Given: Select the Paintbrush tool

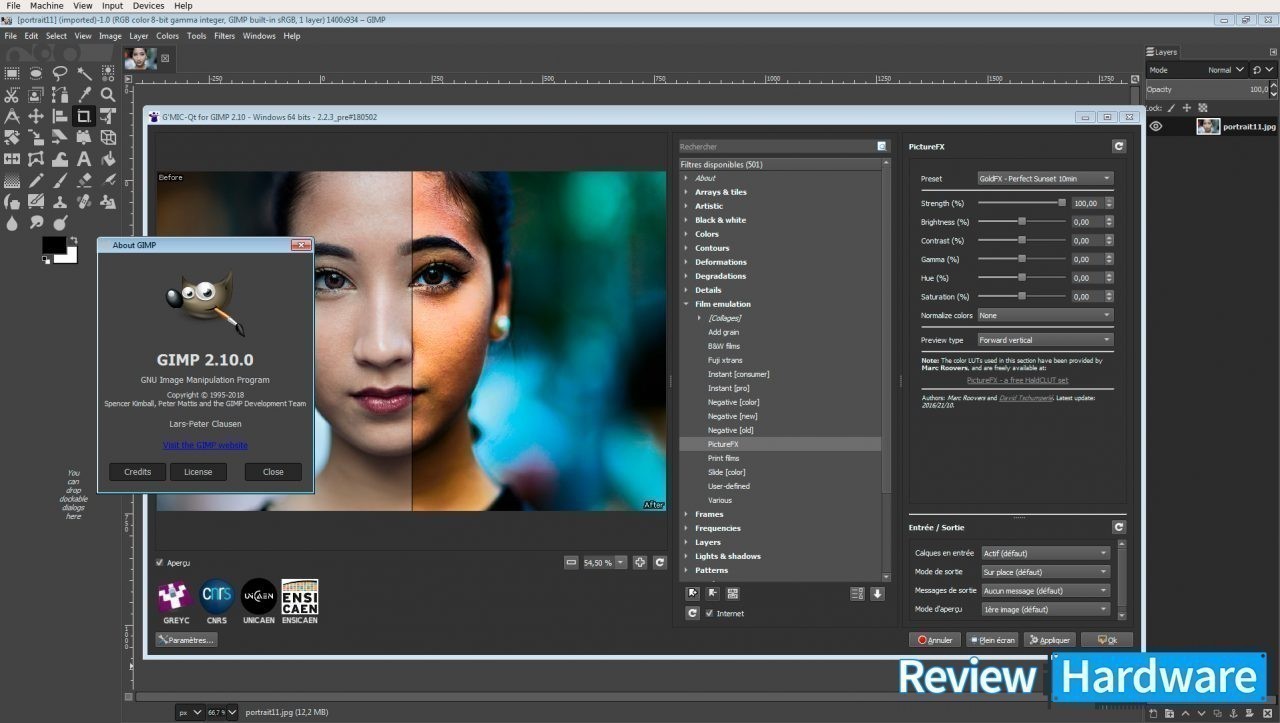Looking at the screenshot, I should coord(60,181).
